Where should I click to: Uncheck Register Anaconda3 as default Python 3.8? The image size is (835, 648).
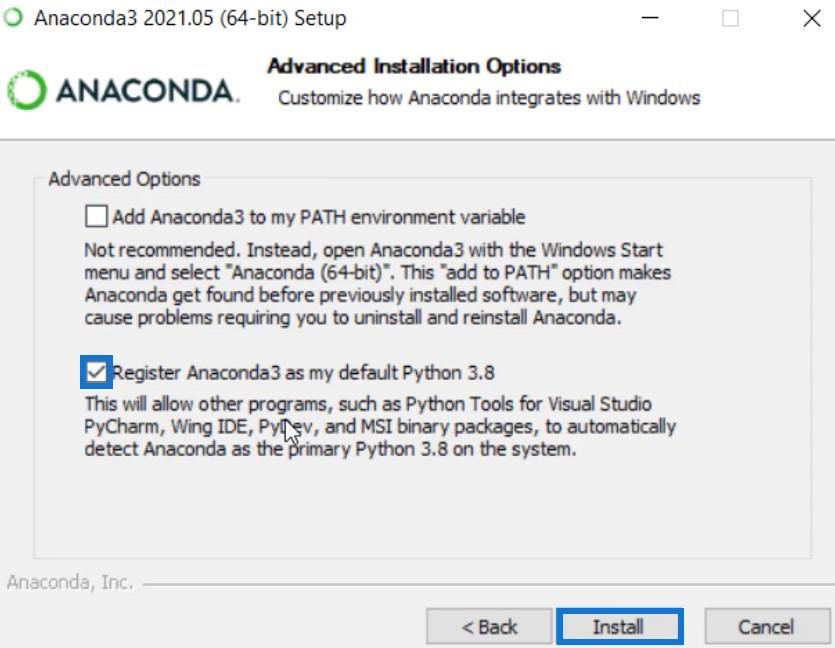click(x=96, y=372)
